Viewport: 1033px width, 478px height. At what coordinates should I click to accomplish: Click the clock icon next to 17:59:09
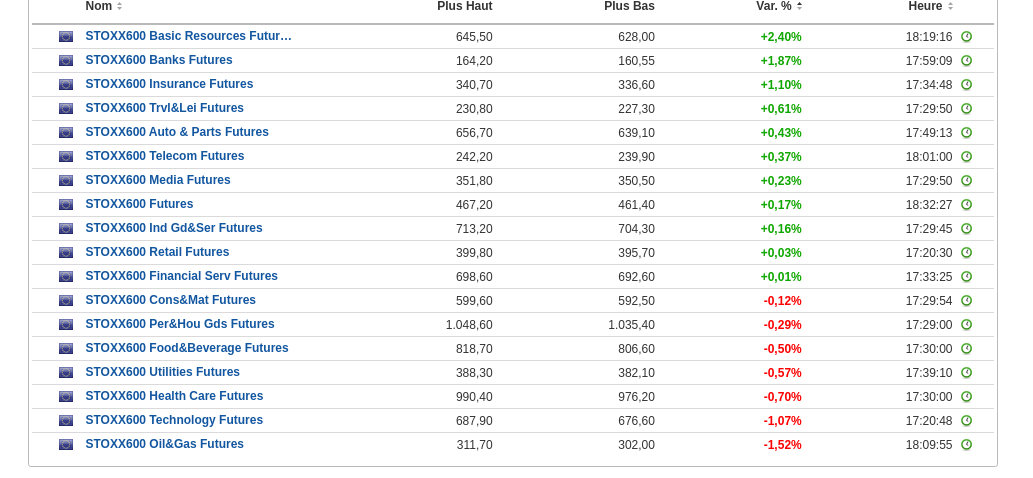(x=966, y=61)
